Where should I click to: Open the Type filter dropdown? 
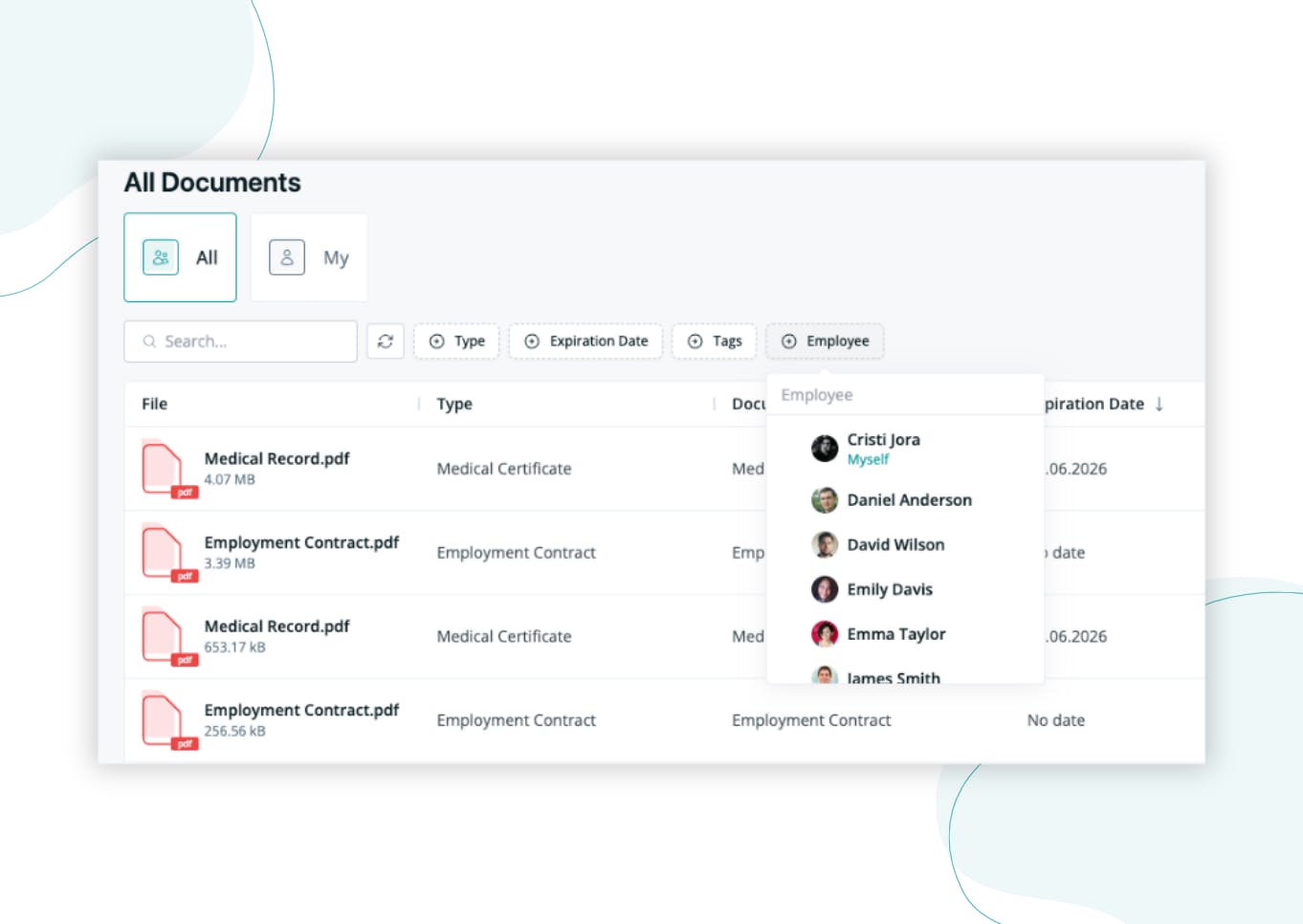coord(456,341)
